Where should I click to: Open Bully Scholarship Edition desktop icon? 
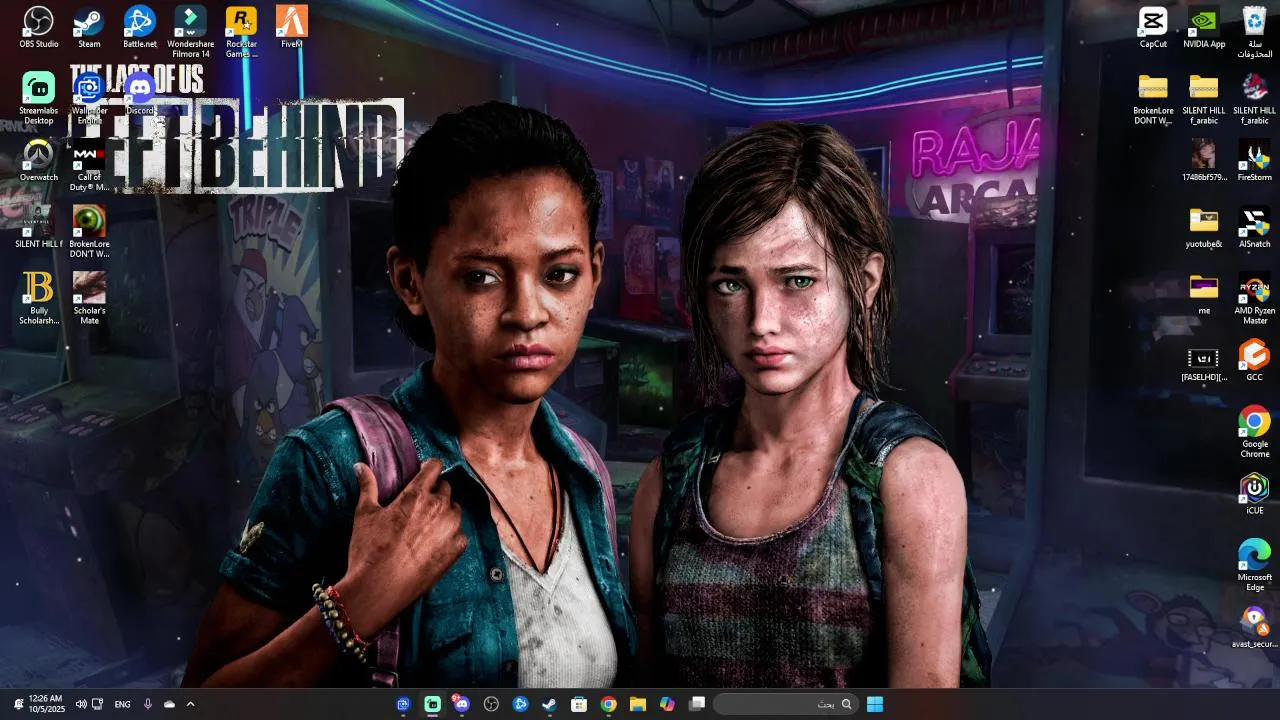click(x=39, y=298)
